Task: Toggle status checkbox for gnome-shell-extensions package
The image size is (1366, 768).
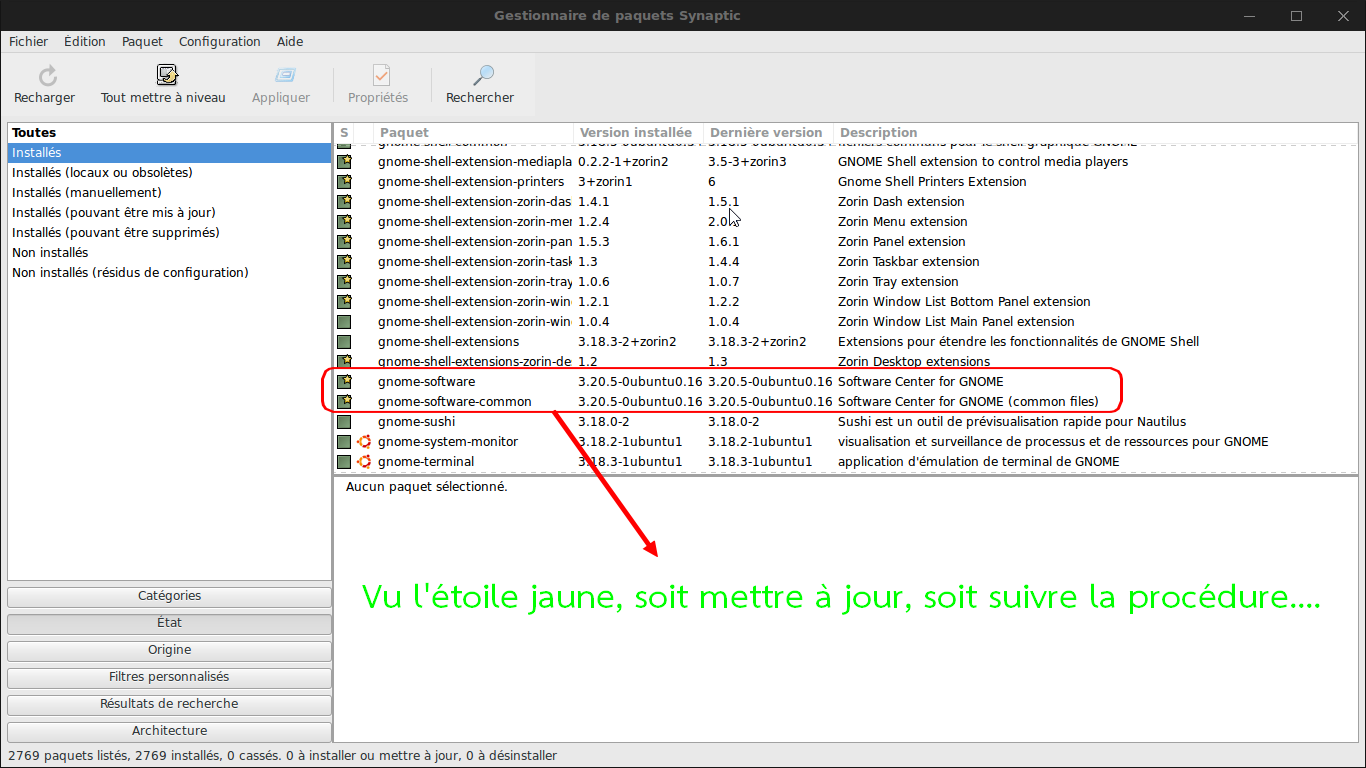Action: click(344, 342)
